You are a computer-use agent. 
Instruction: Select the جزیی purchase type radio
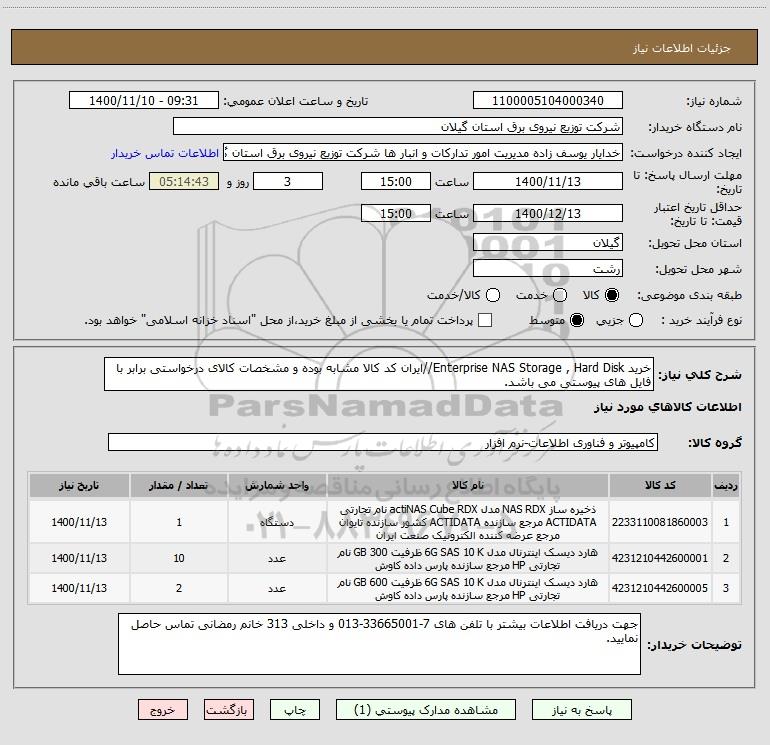[636, 320]
